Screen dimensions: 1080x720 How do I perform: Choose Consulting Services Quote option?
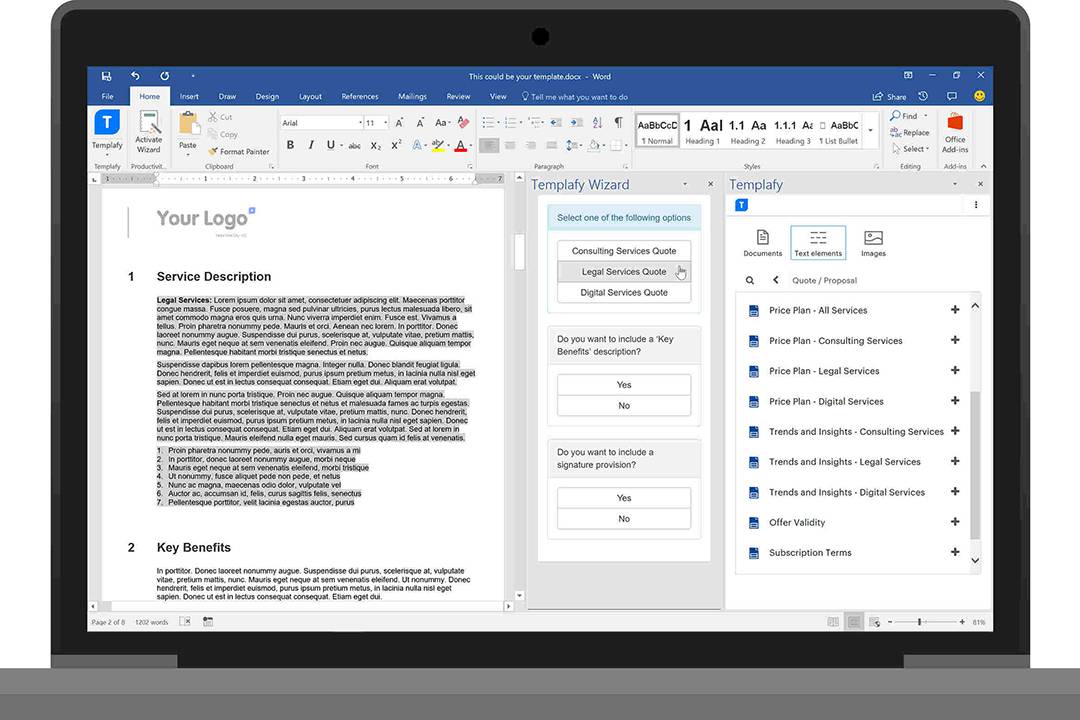(624, 251)
